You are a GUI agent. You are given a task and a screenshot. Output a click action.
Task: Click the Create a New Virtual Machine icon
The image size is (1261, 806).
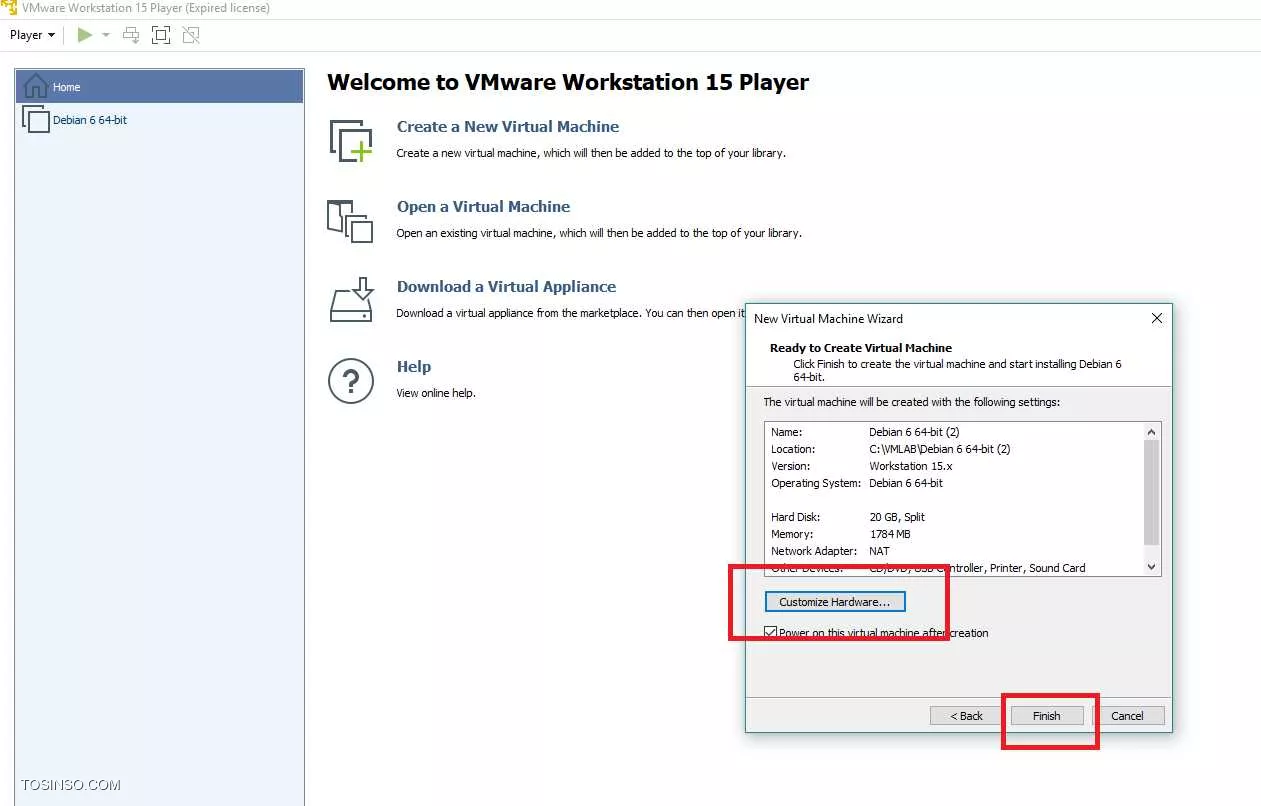pos(351,140)
